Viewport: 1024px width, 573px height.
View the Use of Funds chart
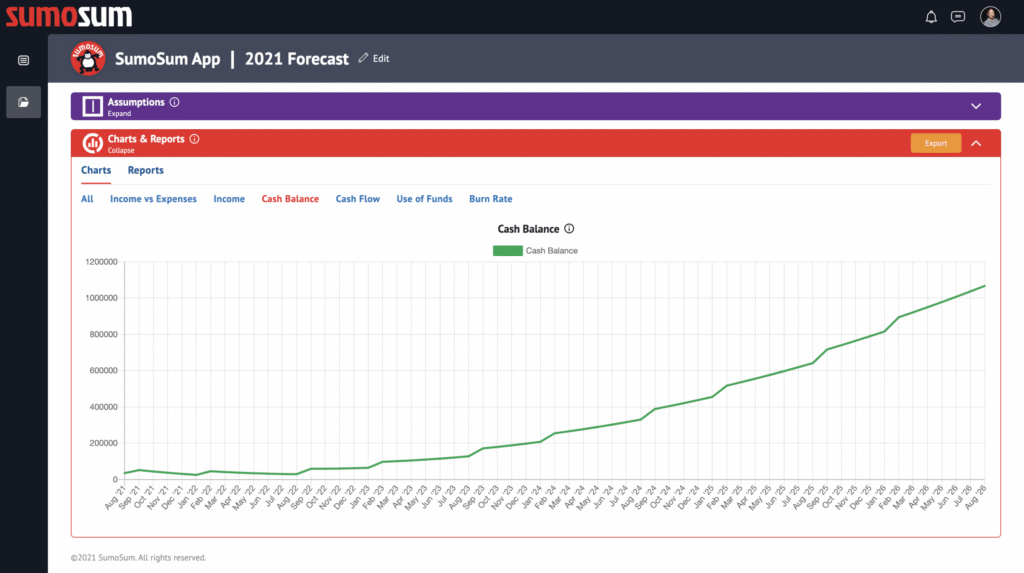click(x=424, y=199)
